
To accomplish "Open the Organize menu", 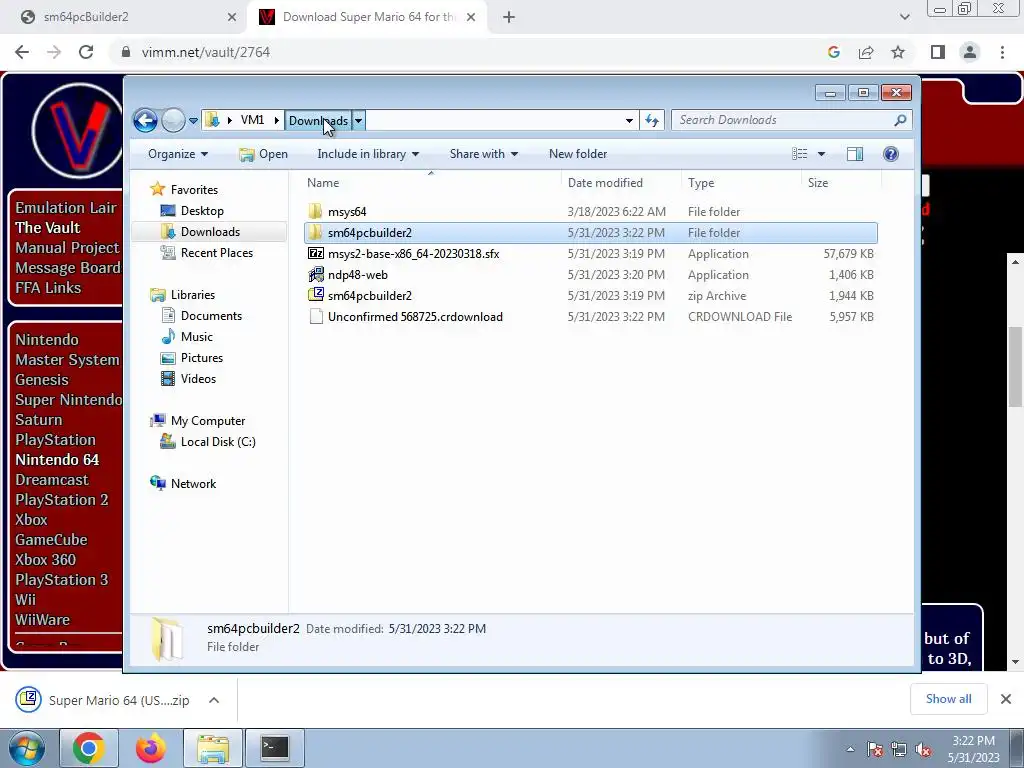I will pos(178,154).
